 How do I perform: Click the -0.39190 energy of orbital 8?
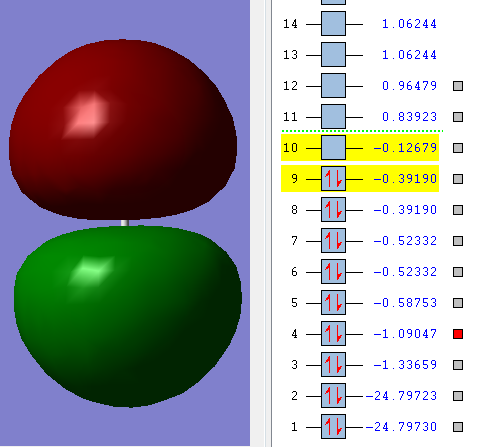coord(405,210)
